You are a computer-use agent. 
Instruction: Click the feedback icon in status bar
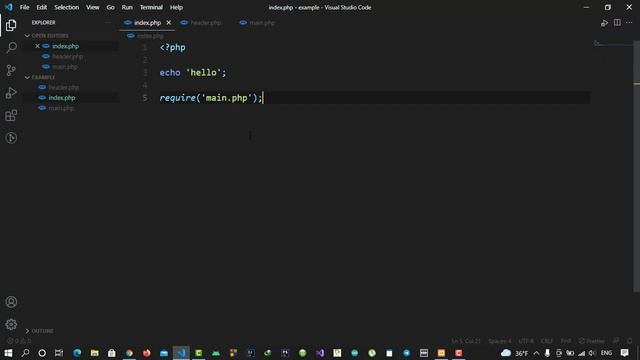tap(616, 341)
